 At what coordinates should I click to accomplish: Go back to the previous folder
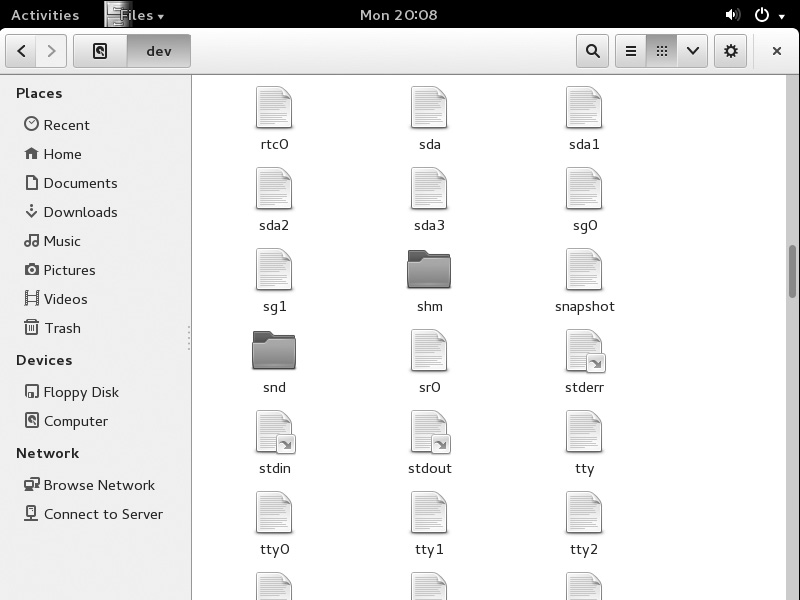(x=21, y=51)
